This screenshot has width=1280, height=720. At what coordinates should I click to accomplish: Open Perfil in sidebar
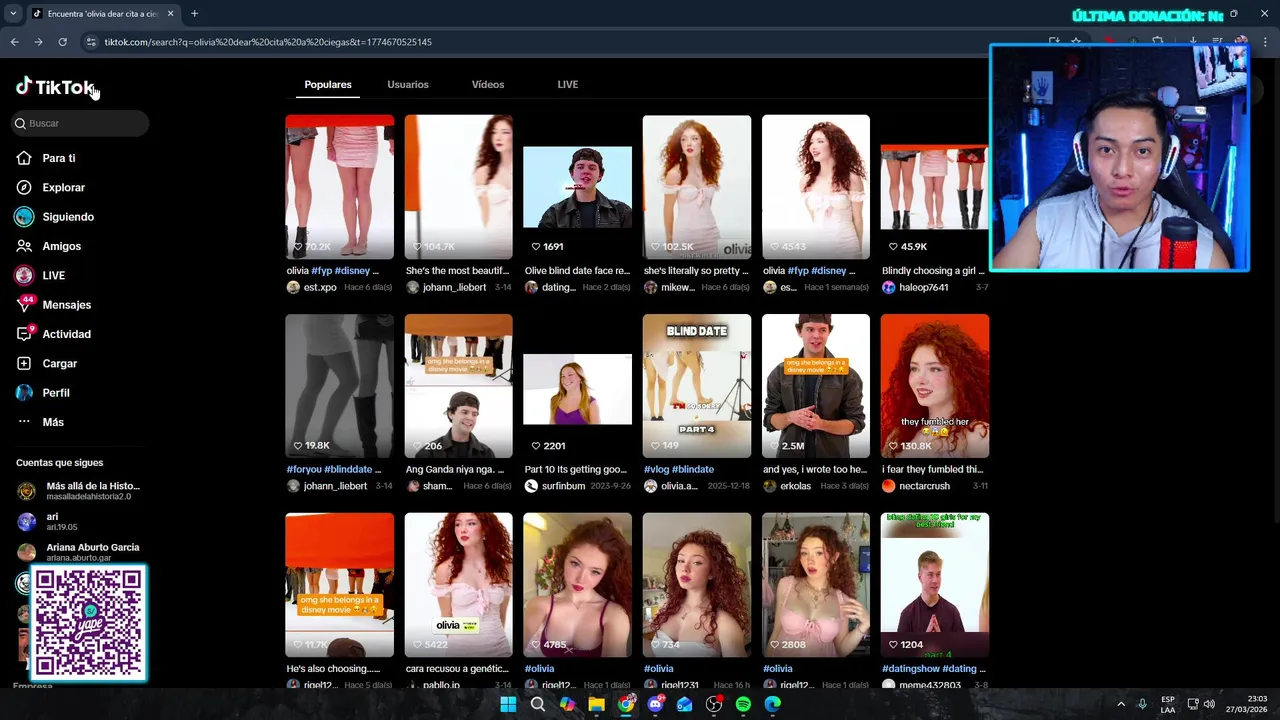coord(55,393)
